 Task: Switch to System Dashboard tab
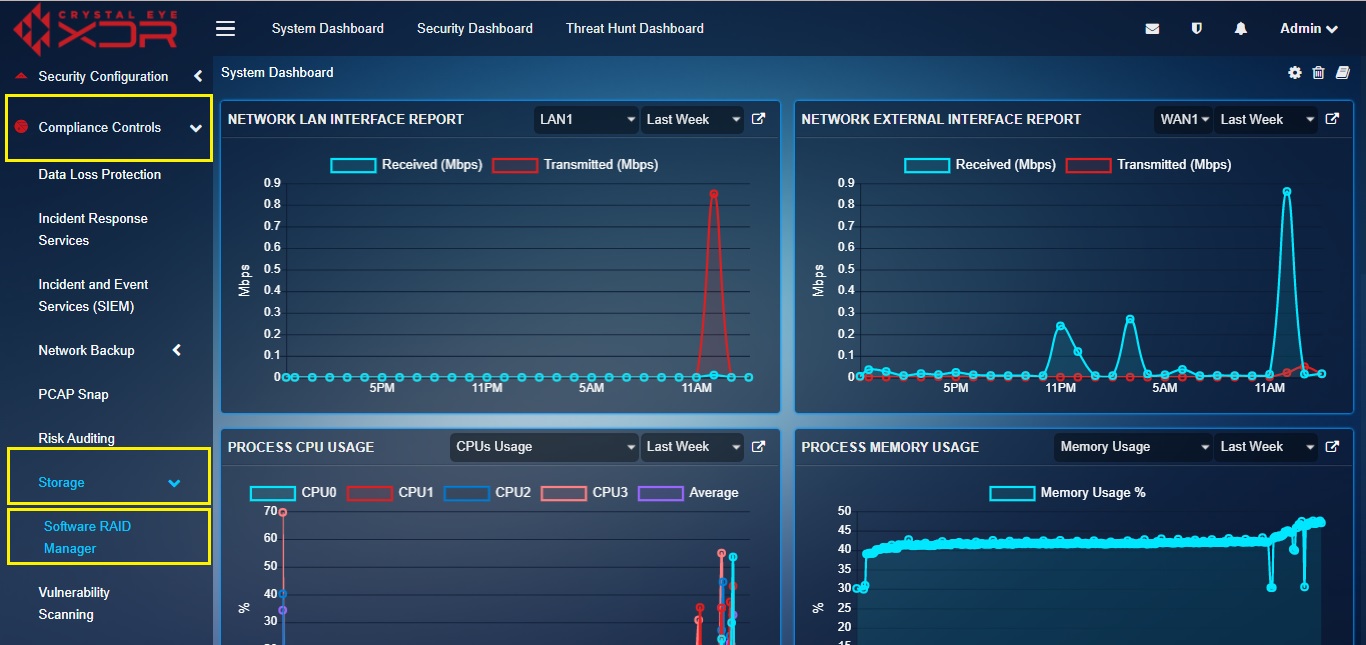point(328,29)
